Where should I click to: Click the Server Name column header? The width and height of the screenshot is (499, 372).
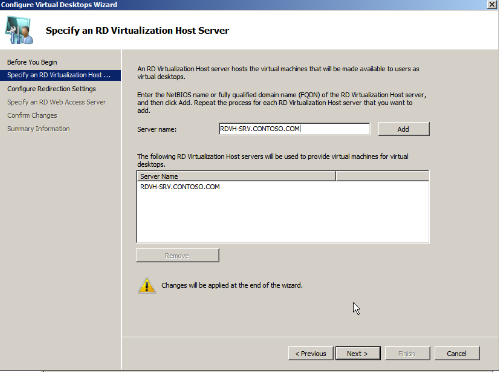point(236,176)
